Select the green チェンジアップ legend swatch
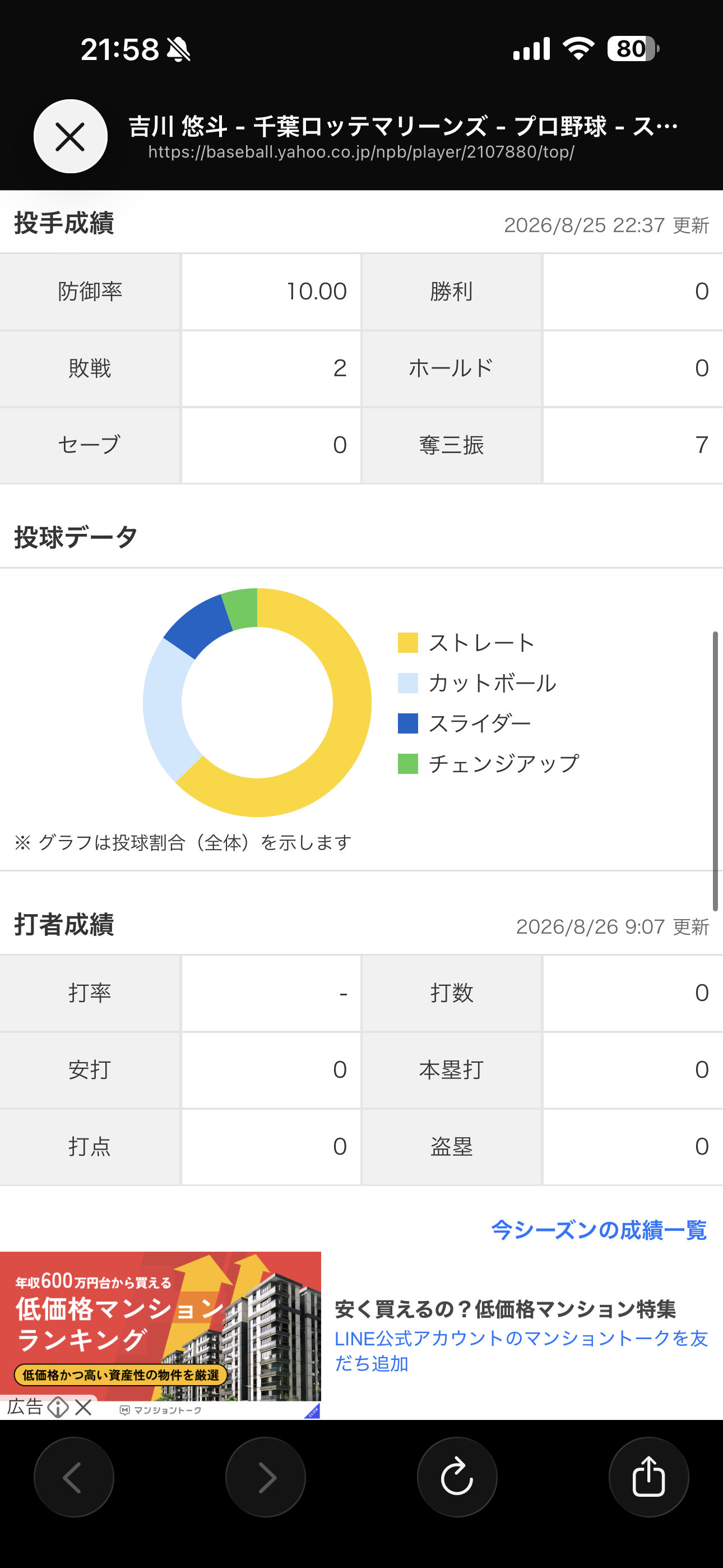Viewport: 723px width, 1568px height. (x=408, y=763)
